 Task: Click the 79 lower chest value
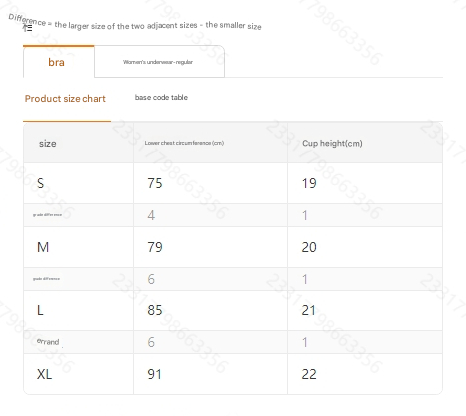pyautogui.click(x=155, y=247)
